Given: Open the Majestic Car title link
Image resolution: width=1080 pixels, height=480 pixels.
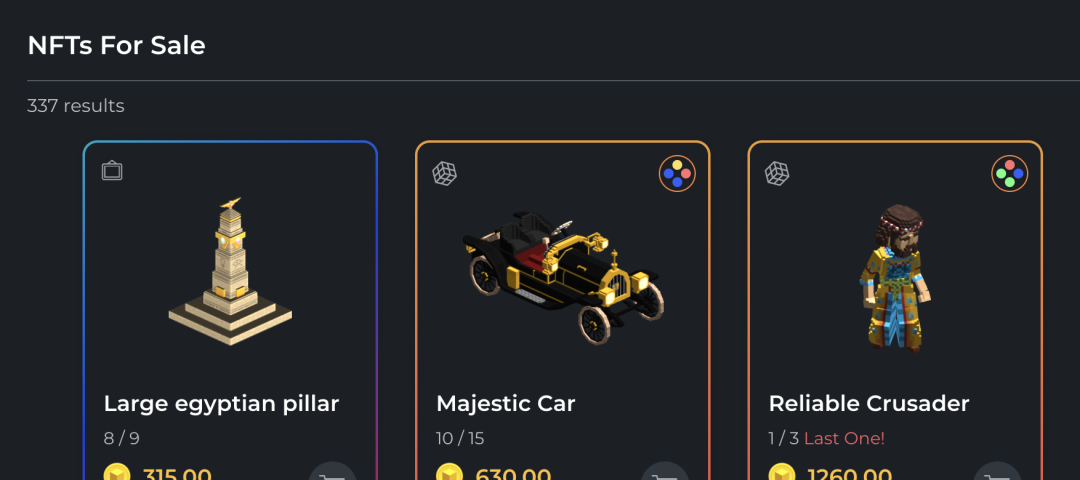Looking at the screenshot, I should (x=506, y=404).
